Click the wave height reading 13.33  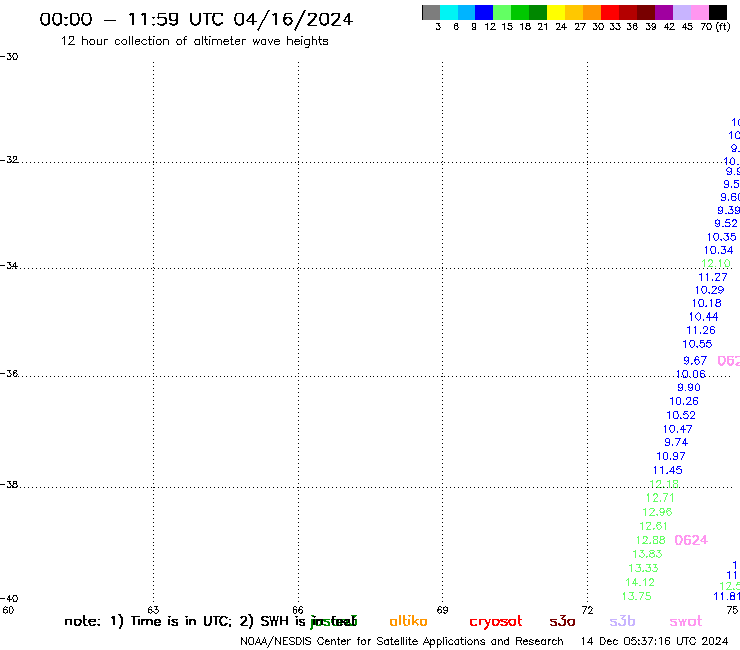coord(643,568)
